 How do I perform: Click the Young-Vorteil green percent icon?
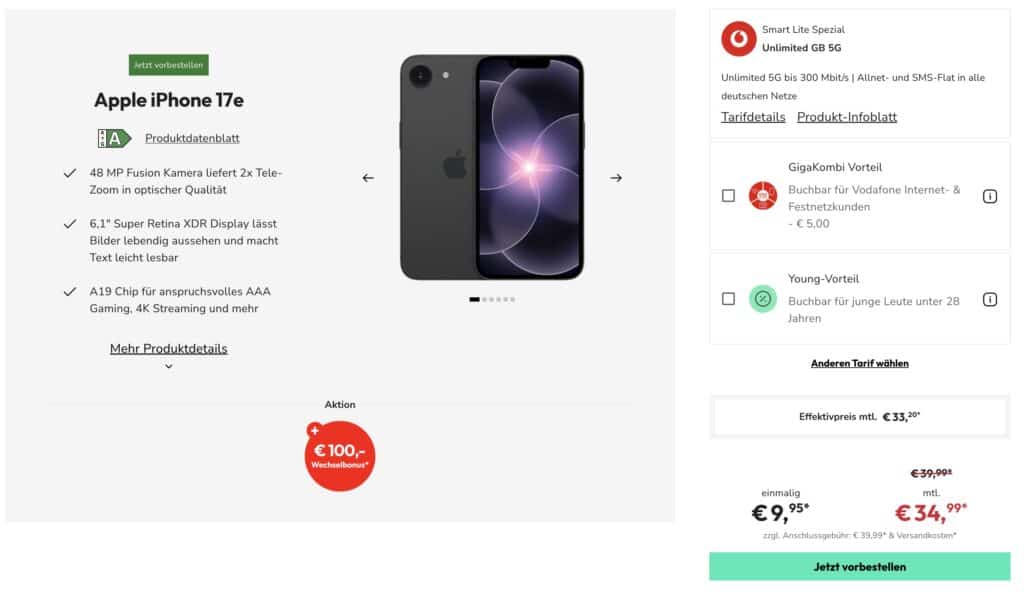point(763,298)
